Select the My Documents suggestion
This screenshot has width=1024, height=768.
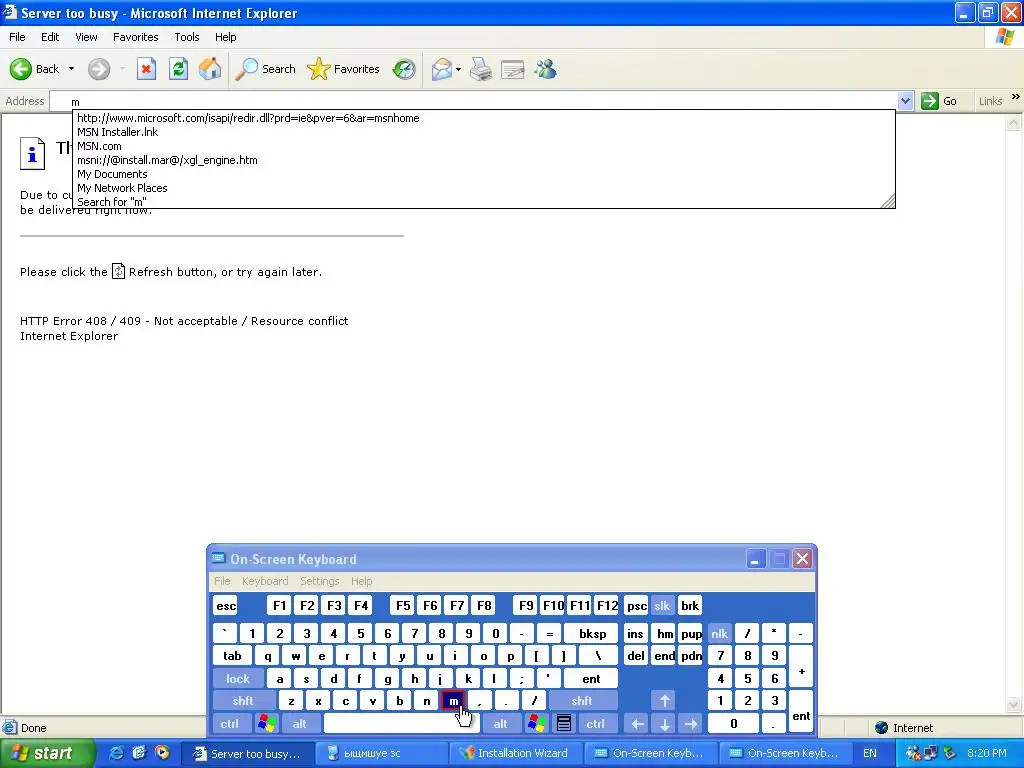(x=483, y=174)
